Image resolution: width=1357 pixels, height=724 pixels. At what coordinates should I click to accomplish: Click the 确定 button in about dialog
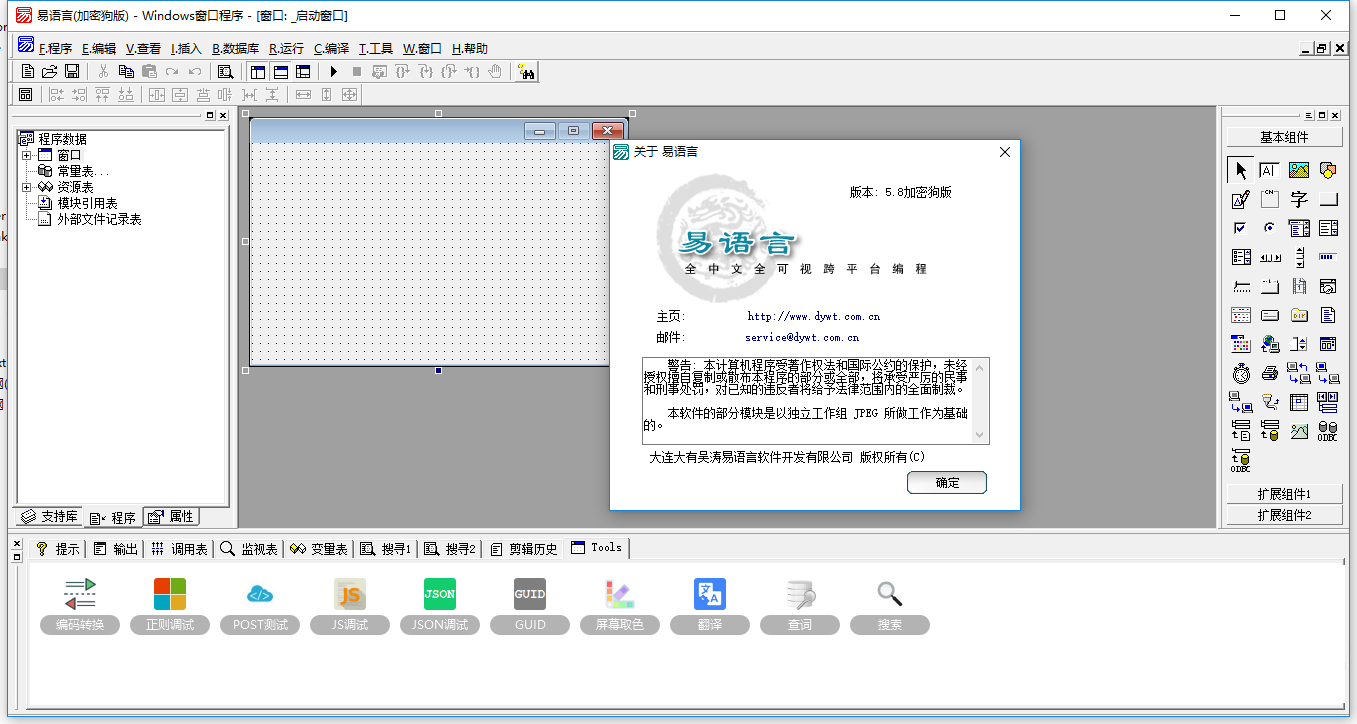coord(946,482)
